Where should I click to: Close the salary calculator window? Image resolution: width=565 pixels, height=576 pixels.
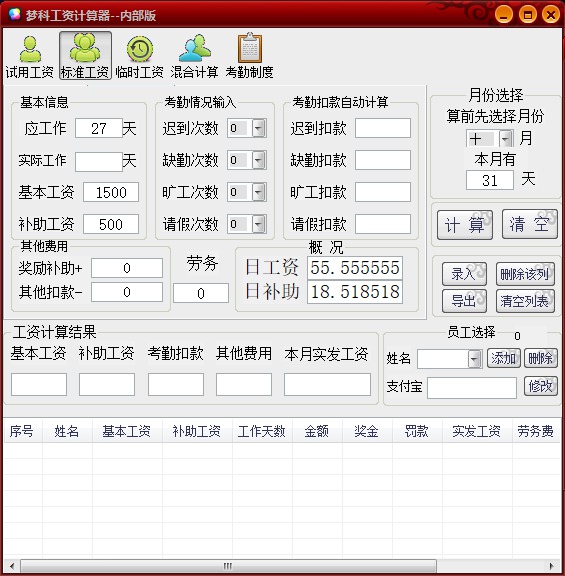551,15
